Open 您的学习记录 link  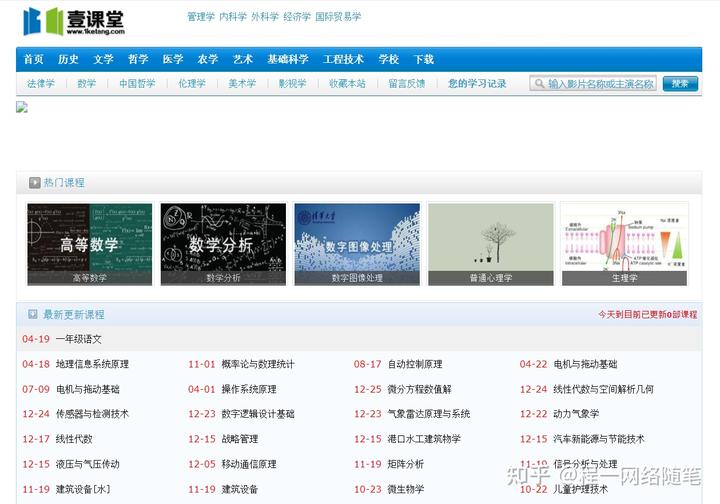coord(477,84)
